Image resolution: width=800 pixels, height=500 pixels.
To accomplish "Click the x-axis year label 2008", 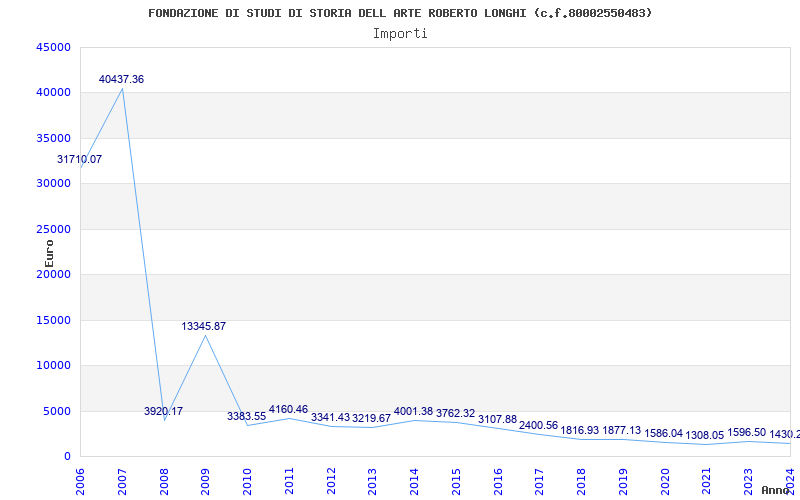I will coord(164,482).
